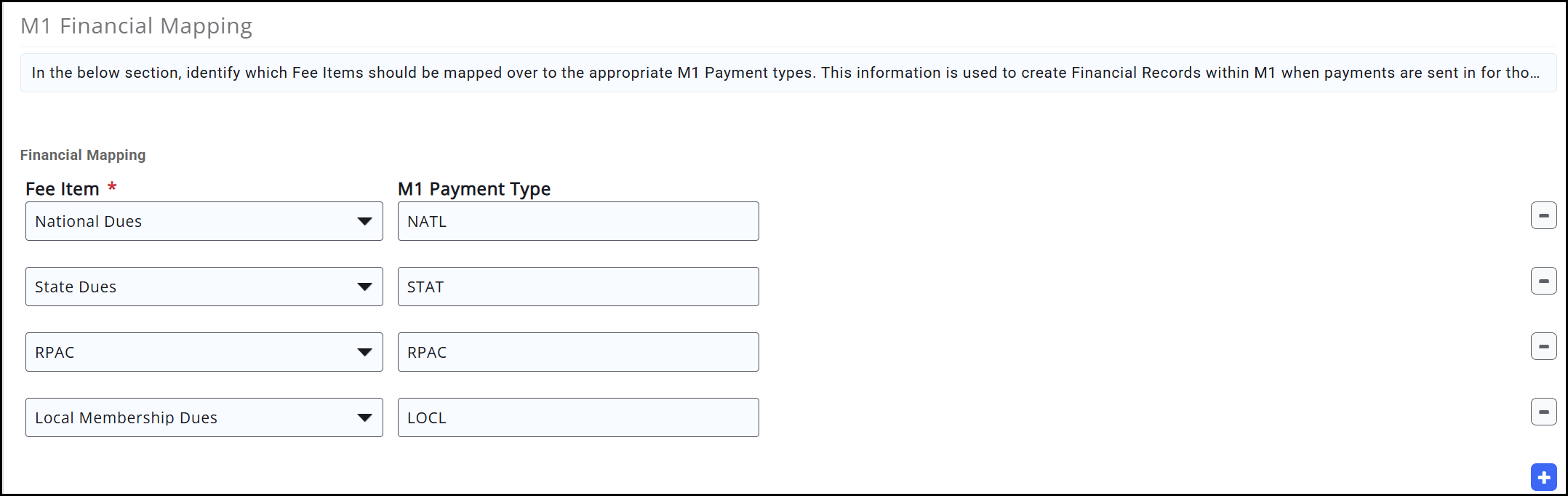The width and height of the screenshot is (1568, 496).
Task: Remove the National Dues mapping row
Action: tap(1543, 216)
